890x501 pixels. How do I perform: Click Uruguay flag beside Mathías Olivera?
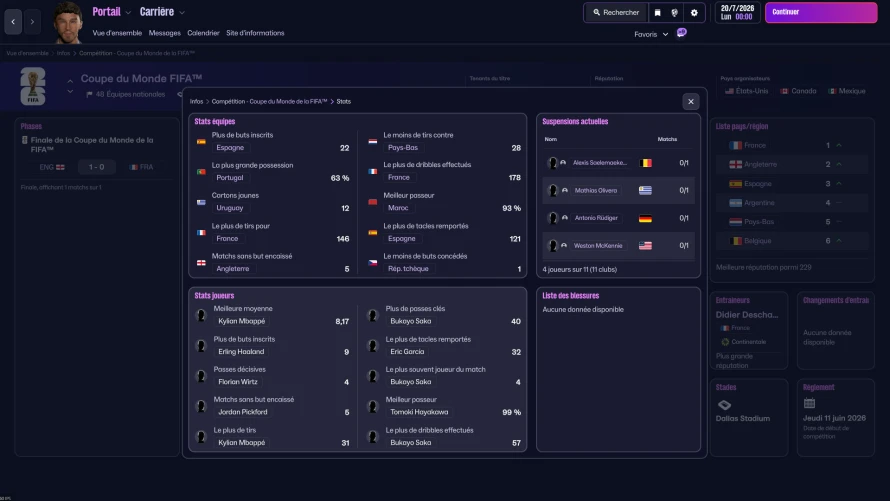tap(645, 191)
